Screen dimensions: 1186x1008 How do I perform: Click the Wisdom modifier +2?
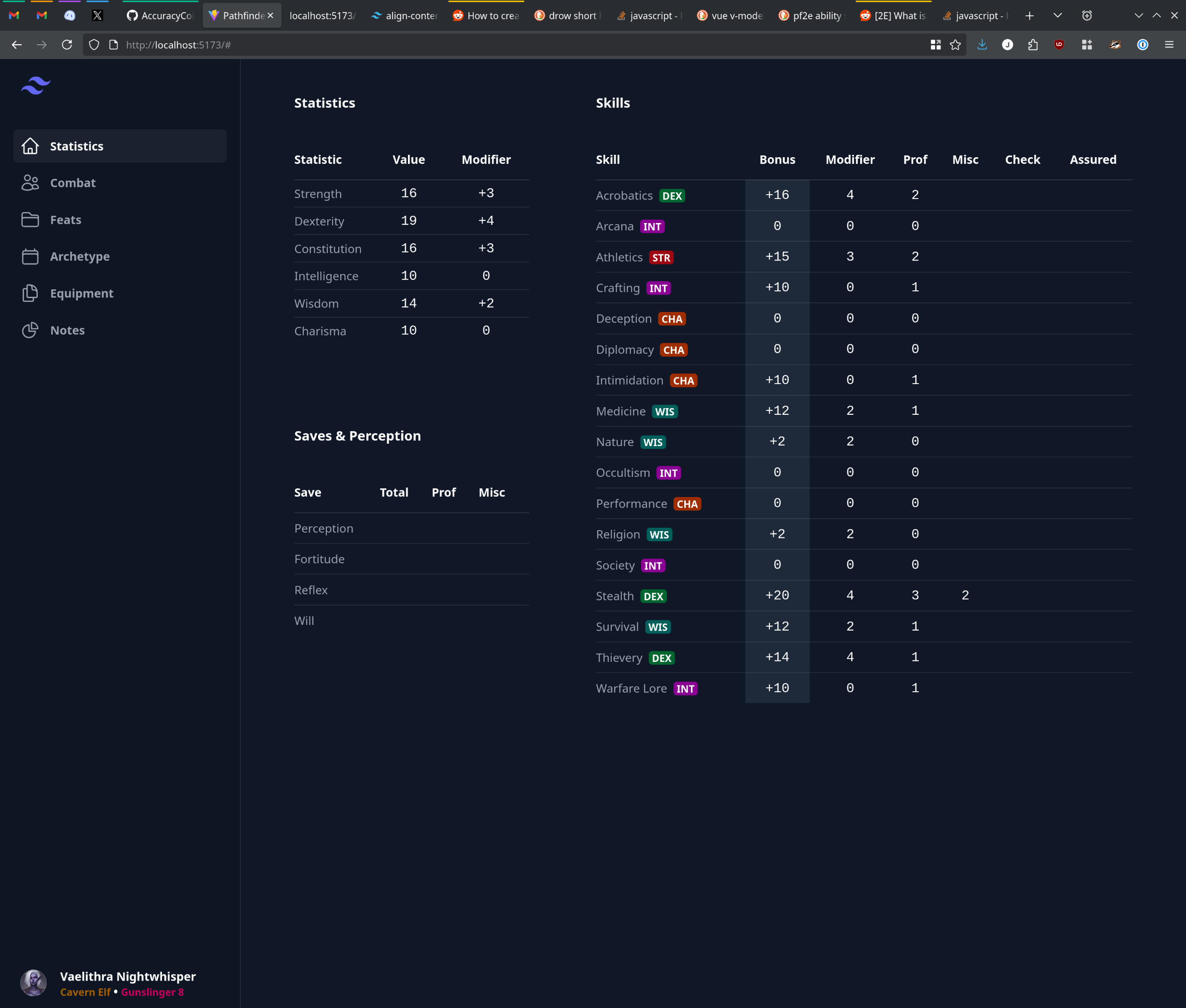click(x=486, y=303)
